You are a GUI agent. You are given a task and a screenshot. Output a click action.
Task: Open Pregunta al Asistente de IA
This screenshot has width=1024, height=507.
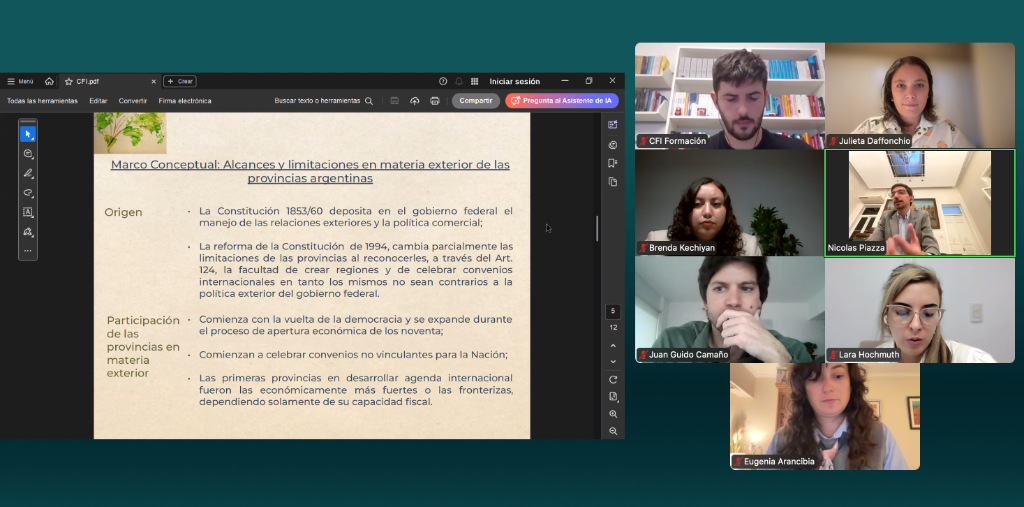562,101
